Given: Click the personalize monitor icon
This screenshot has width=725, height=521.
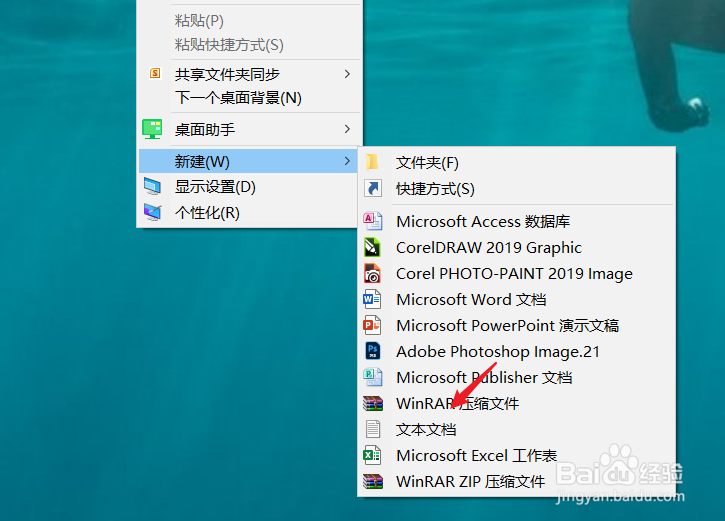Looking at the screenshot, I should coord(152,212).
